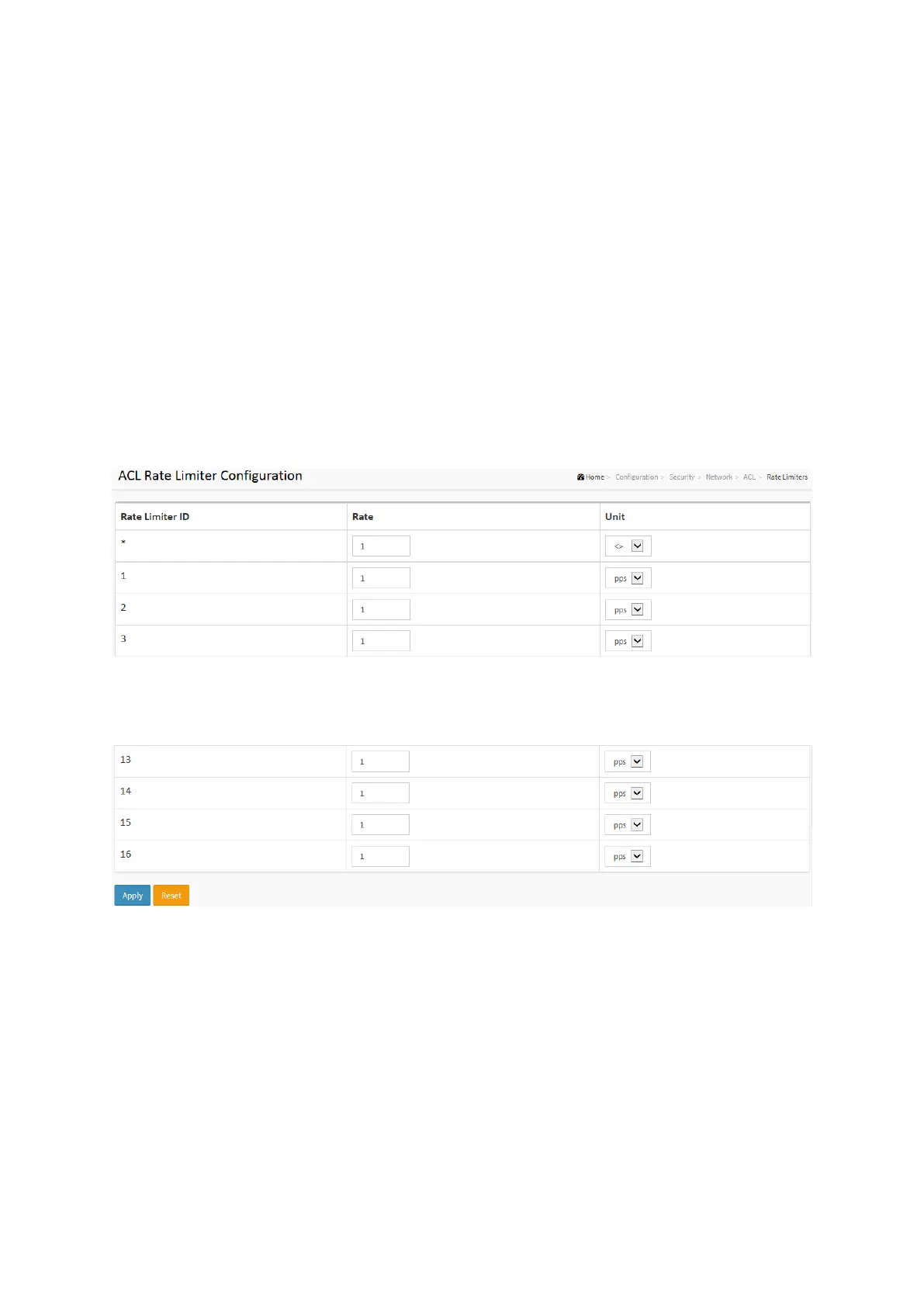Open the Configuration breadcrumb link
This screenshot has width=924, height=1307.
point(636,477)
